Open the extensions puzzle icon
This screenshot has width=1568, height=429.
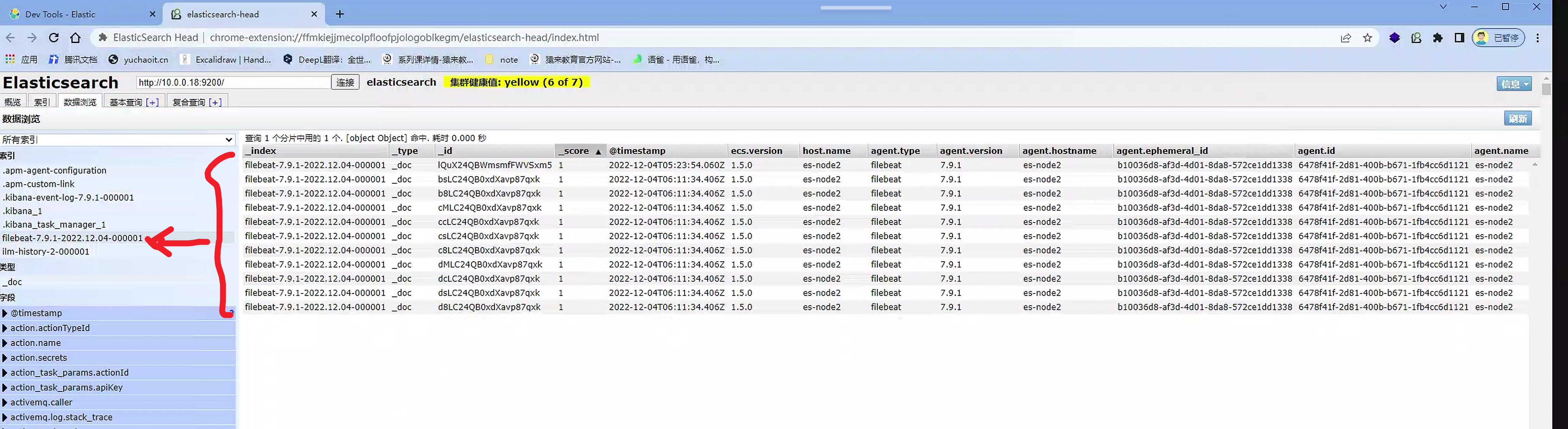coord(1438,38)
